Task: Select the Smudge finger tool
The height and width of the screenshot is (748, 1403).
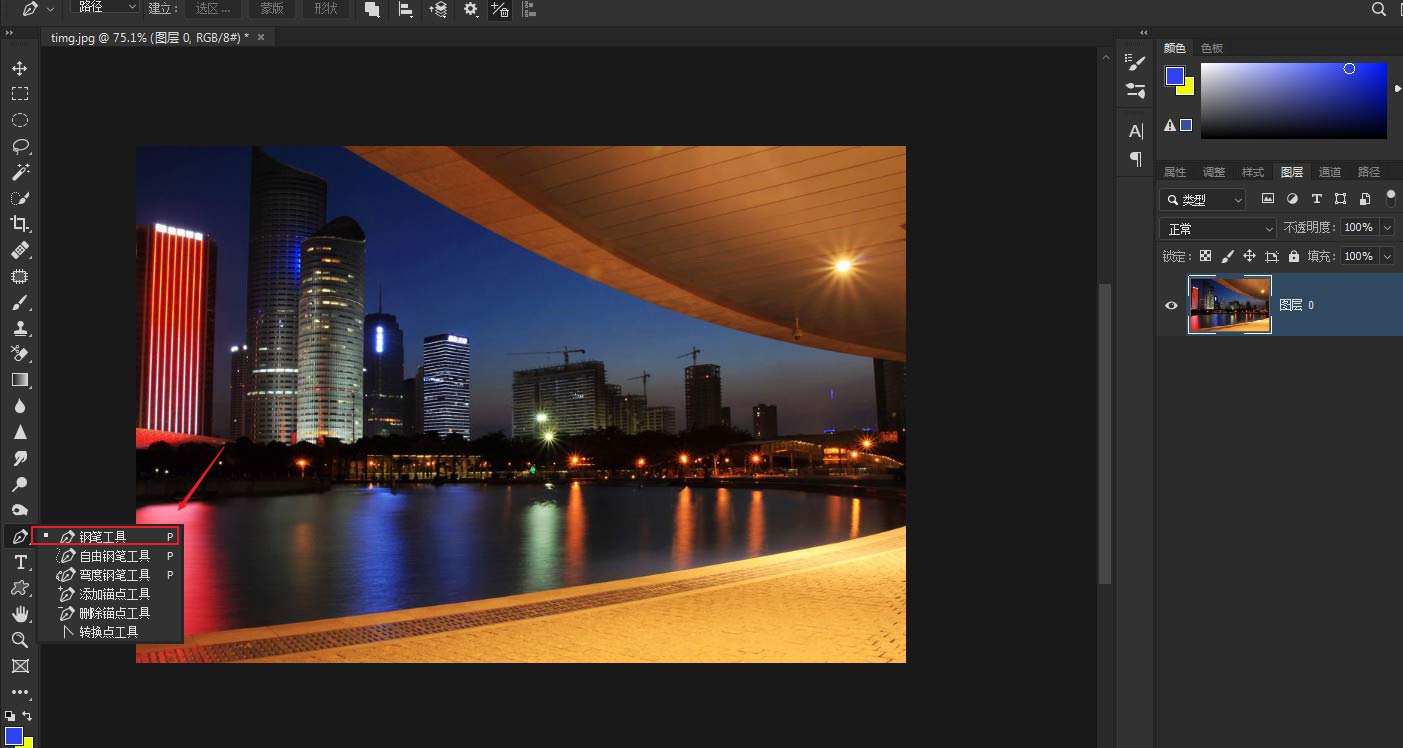Action: [19, 458]
